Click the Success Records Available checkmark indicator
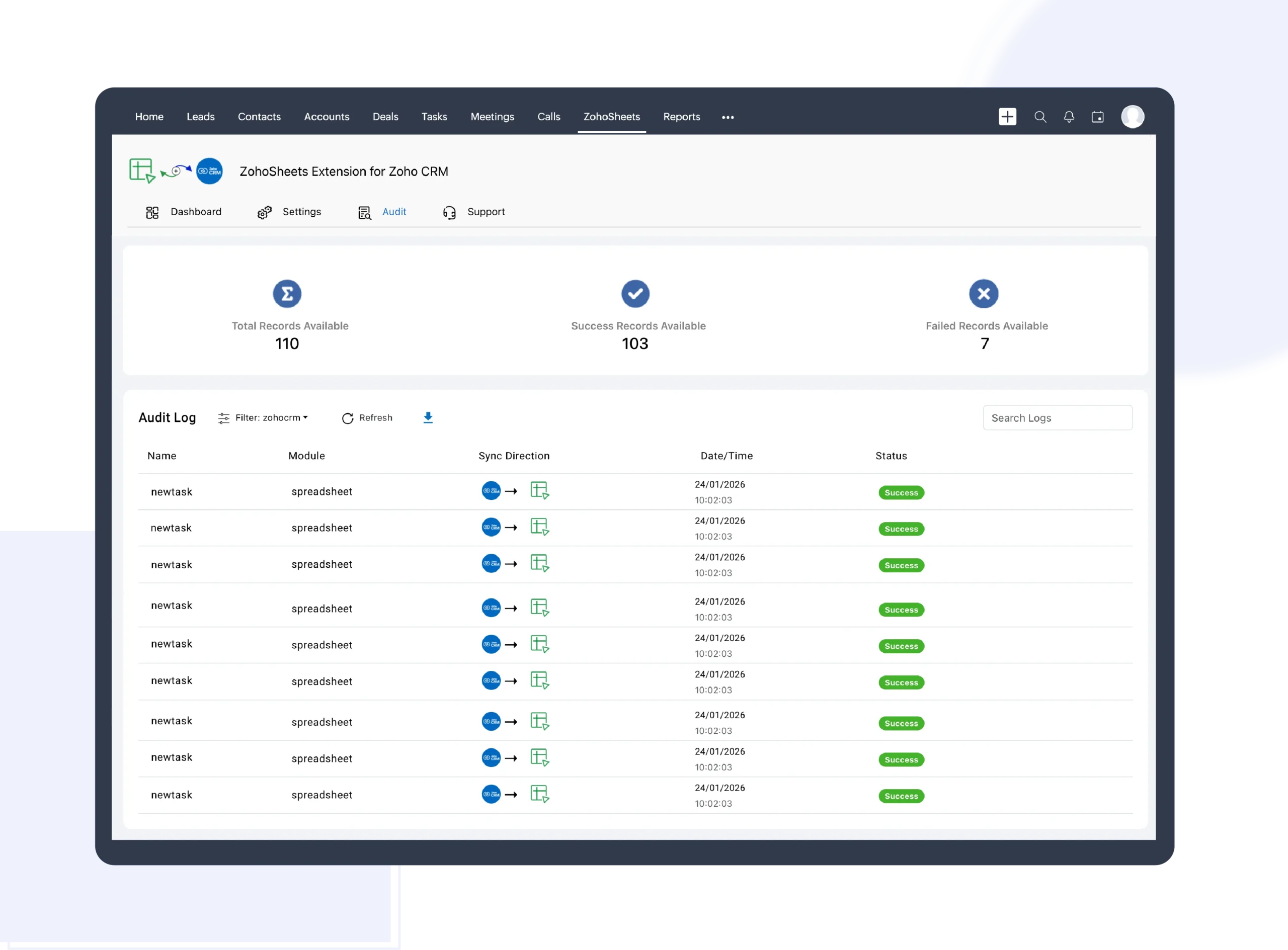1288x950 pixels. [635, 293]
